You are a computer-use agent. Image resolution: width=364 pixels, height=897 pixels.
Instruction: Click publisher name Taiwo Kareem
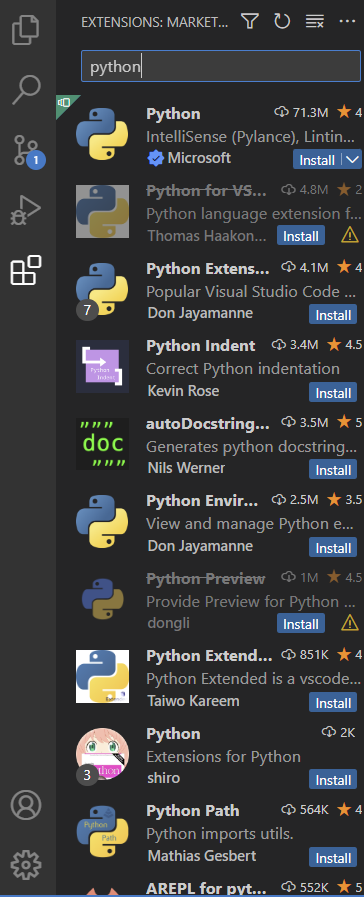193,701
